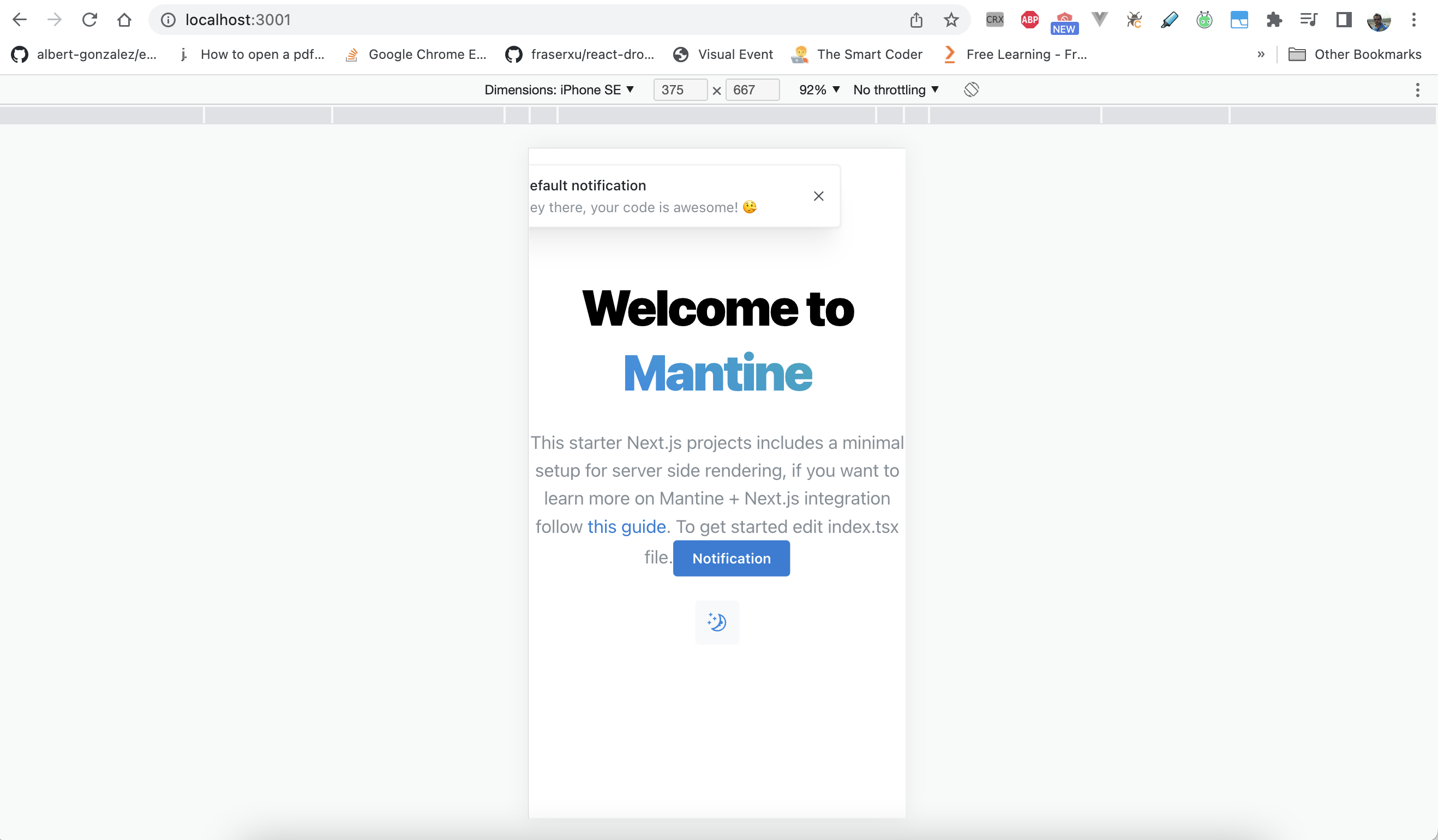
Task: Toggle the extension labeled NEW
Action: [x=1064, y=19]
